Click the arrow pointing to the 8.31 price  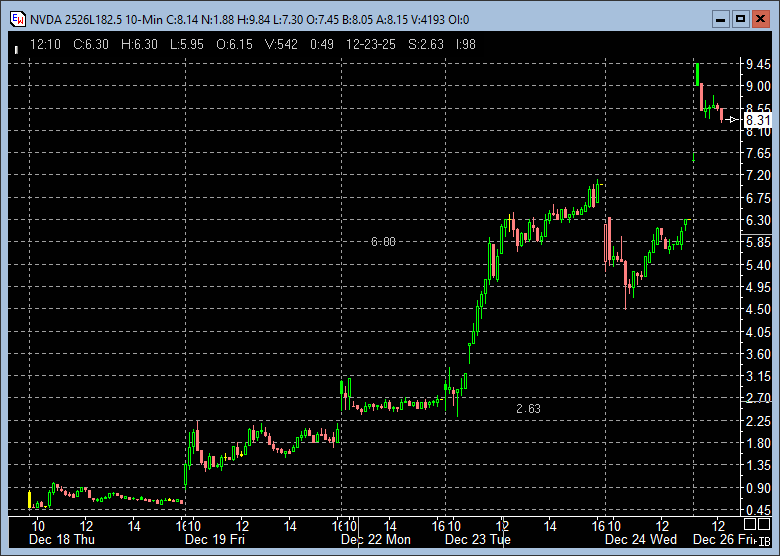coord(734,120)
